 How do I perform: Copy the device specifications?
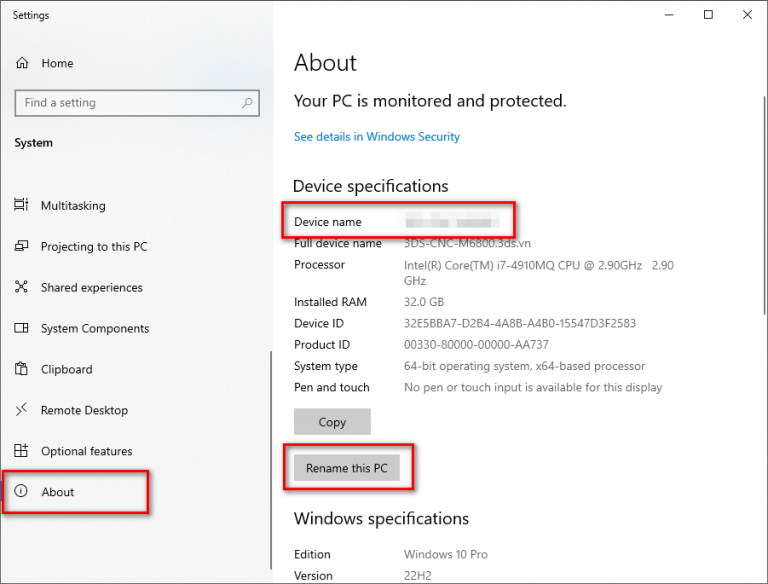point(332,422)
